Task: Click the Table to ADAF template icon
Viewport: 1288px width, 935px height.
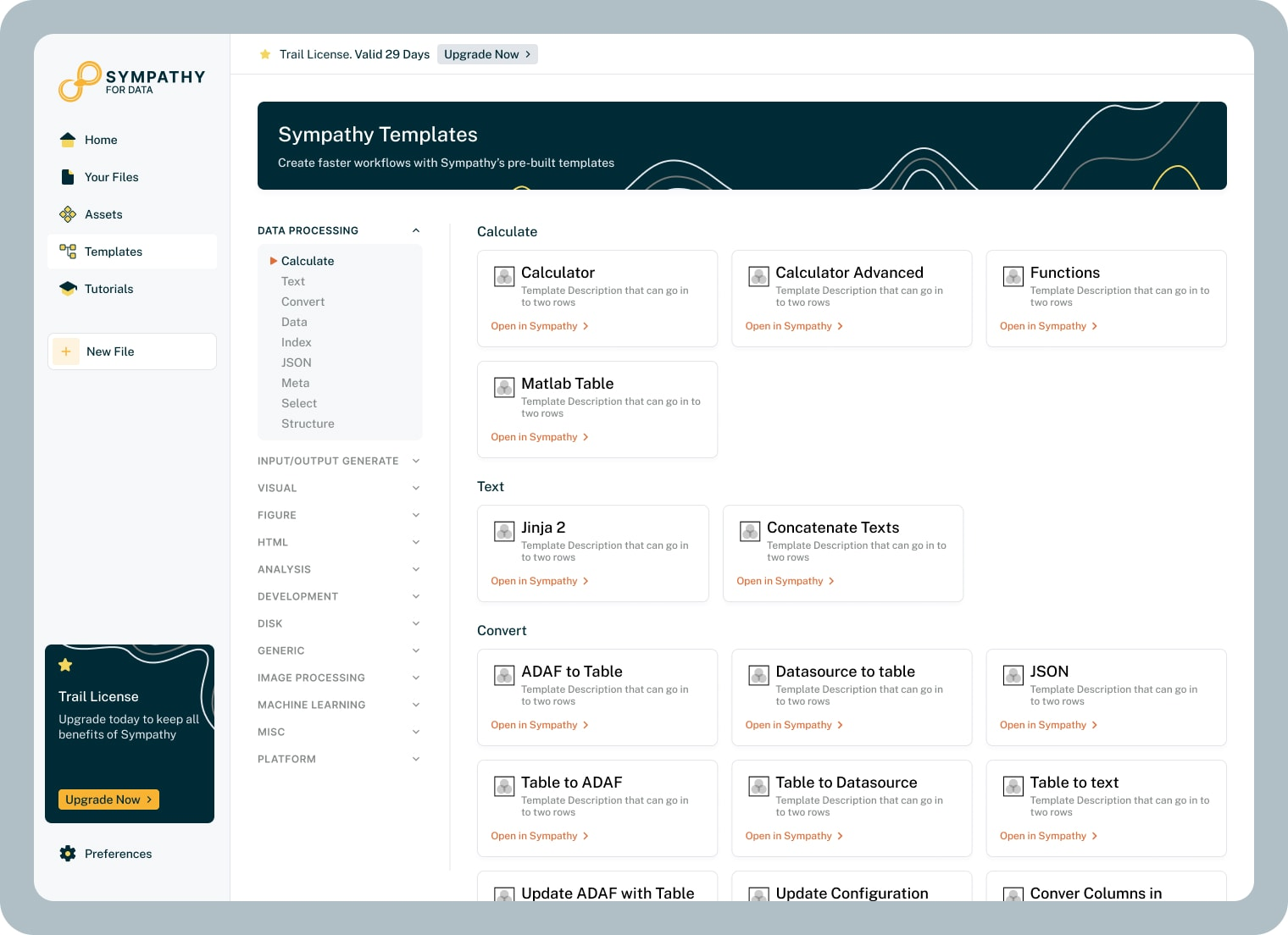Action: (504, 786)
